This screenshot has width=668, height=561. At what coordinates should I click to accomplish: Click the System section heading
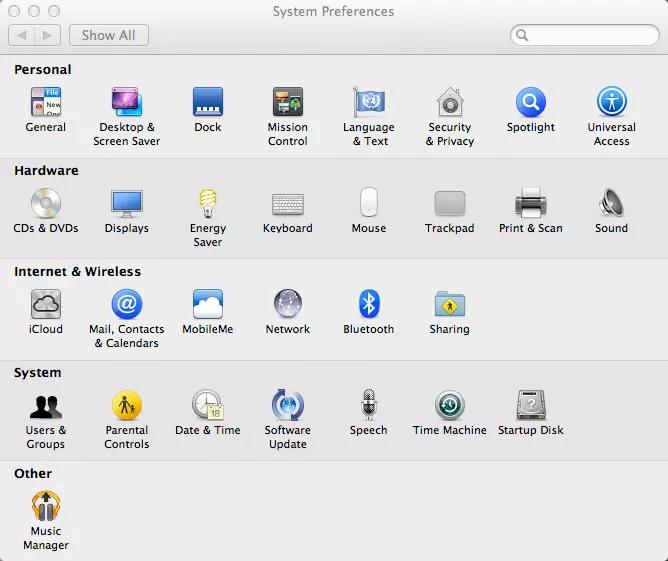coord(37,373)
